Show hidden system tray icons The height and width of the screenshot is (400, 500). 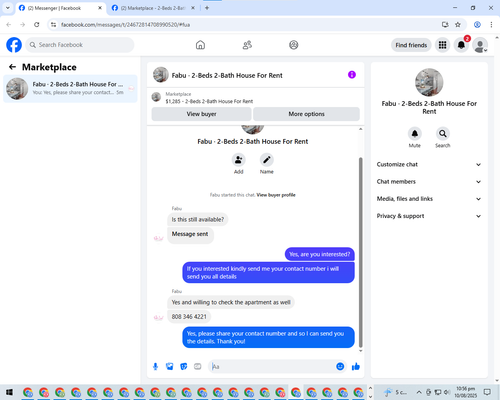point(419,392)
